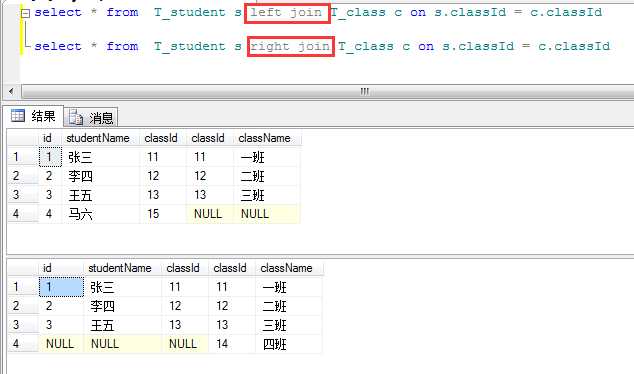Select cell 李四 in second result grid
The height and width of the screenshot is (374, 634).
(x=123, y=306)
